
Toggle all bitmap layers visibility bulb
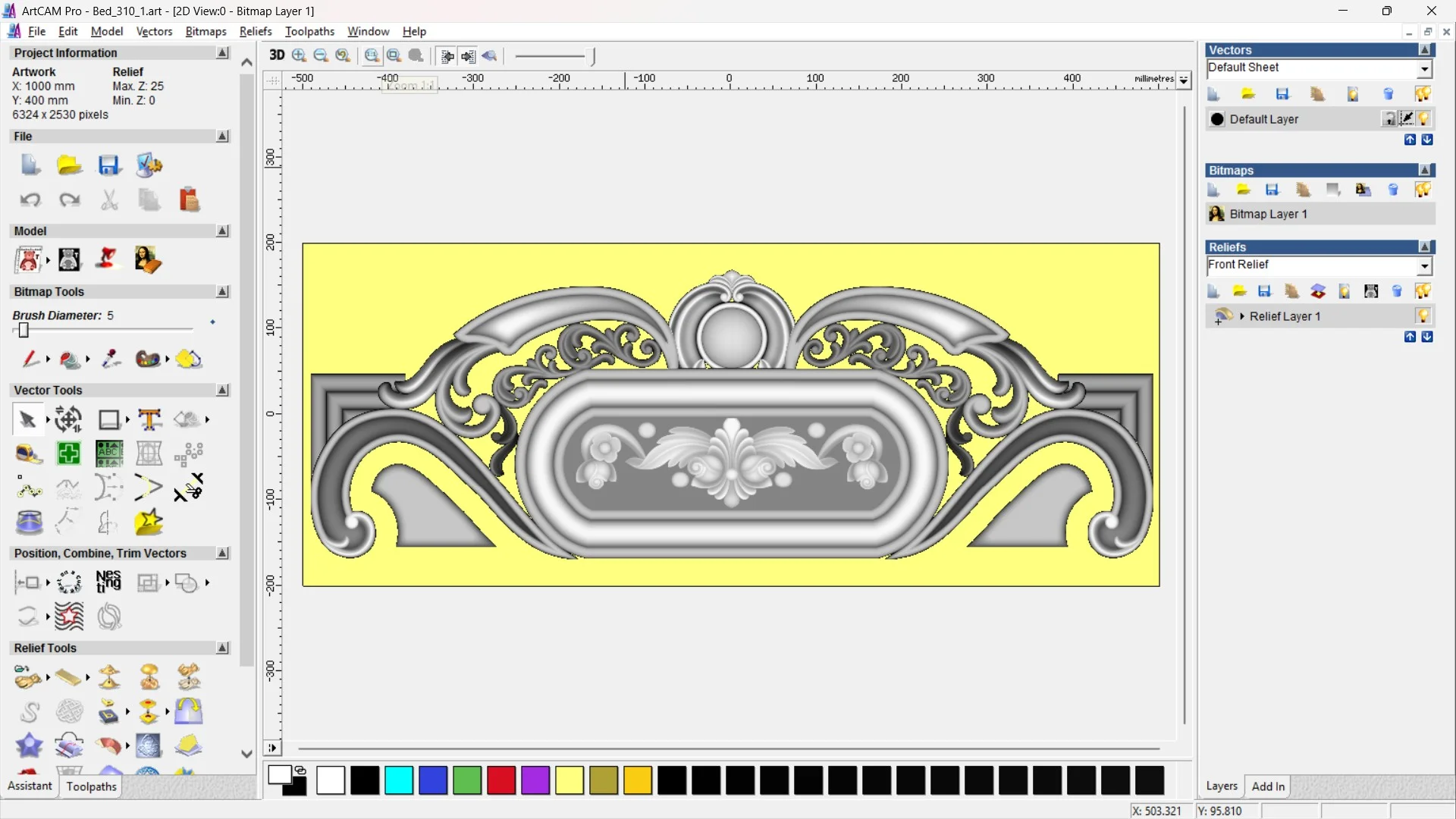1423,190
